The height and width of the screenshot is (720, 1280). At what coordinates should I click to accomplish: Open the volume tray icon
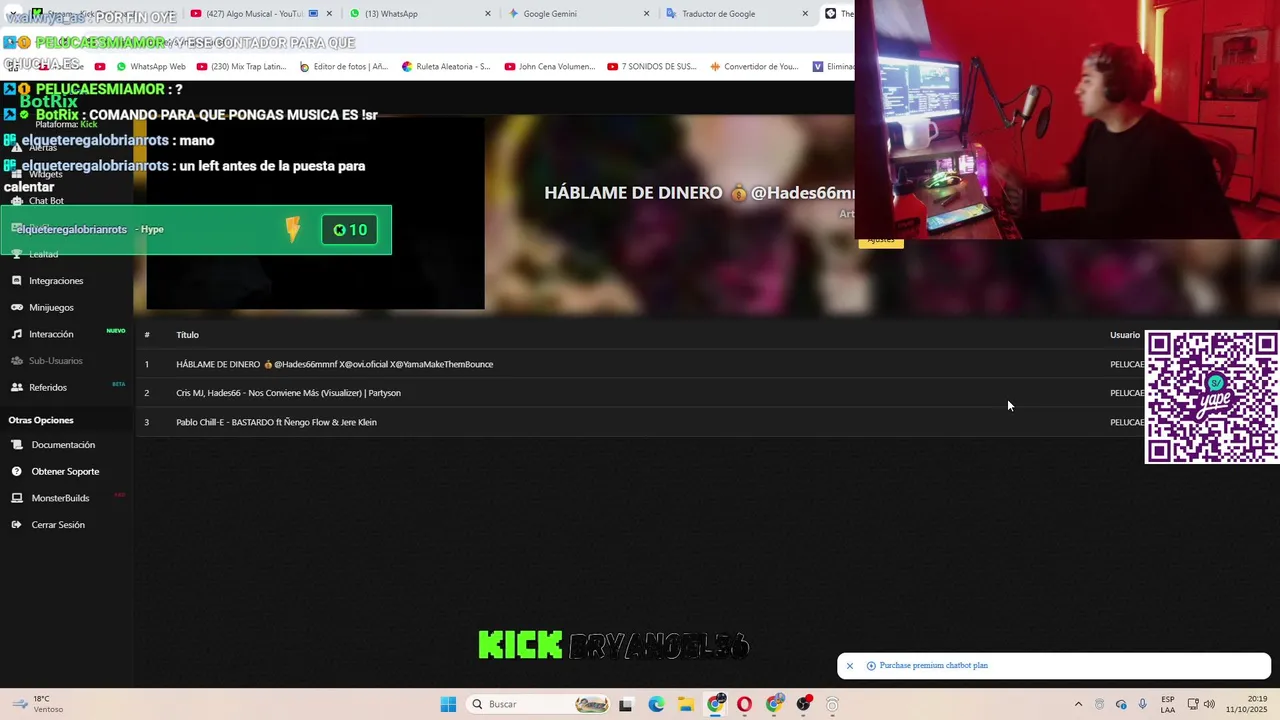(1210, 704)
